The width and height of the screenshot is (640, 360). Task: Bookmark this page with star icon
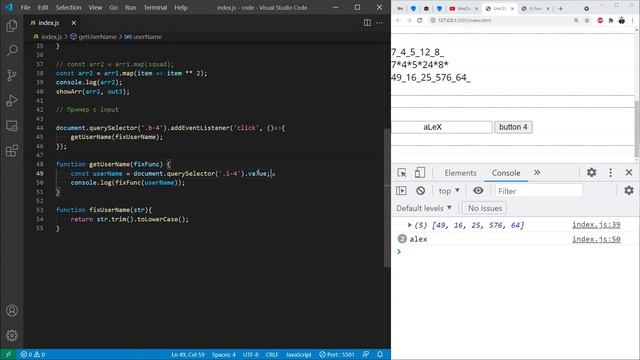point(587,20)
